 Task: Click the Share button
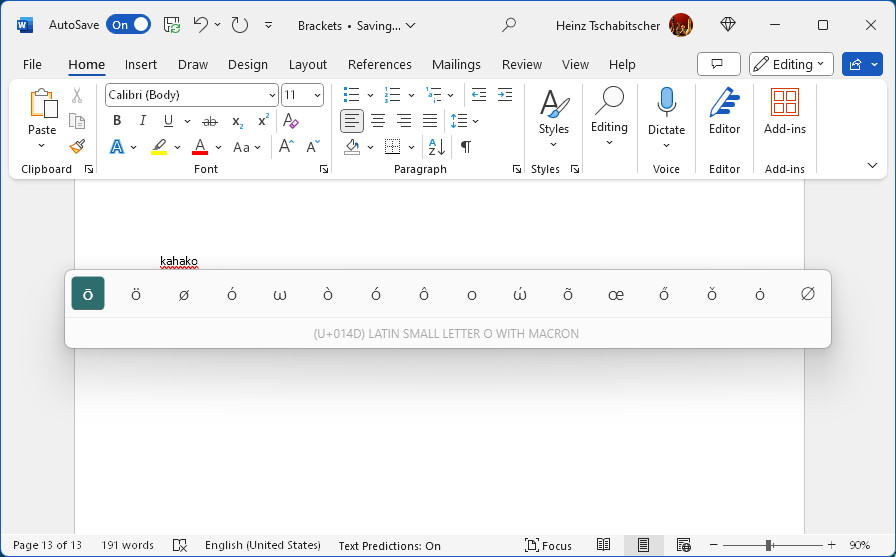point(855,64)
